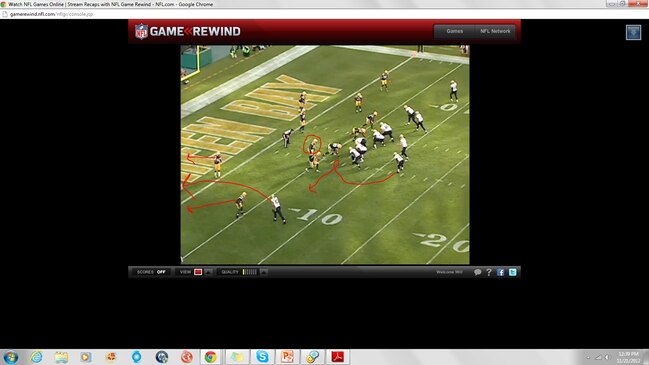Expand the View options arrow
The image size is (649, 365).
[208, 272]
